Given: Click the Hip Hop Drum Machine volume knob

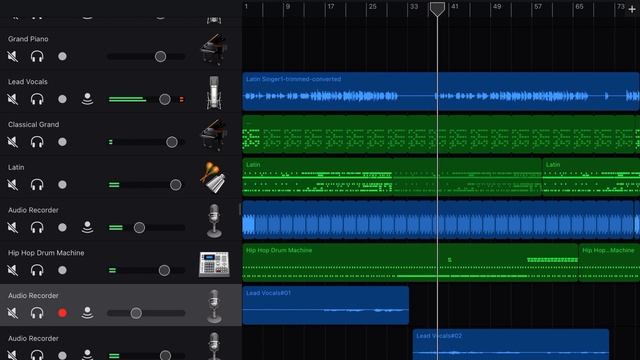Looking at the screenshot, I should point(164,270).
